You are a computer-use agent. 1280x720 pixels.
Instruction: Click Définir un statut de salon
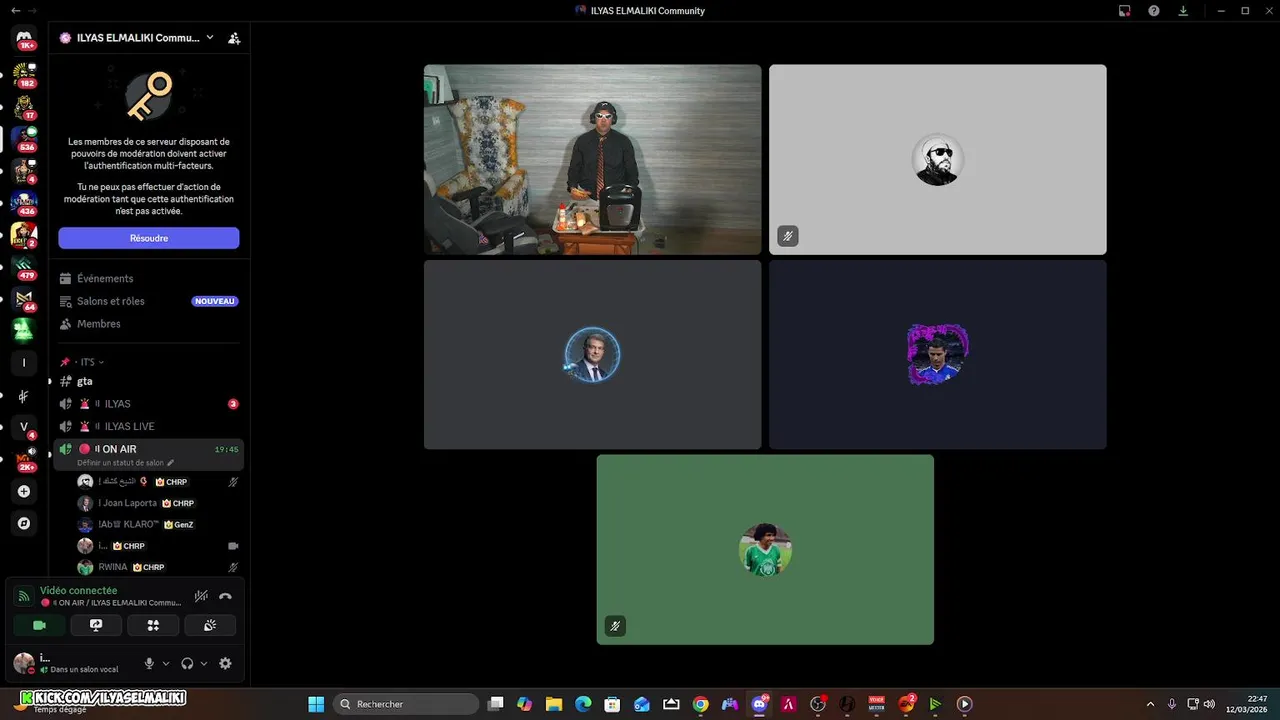pos(120,463)
